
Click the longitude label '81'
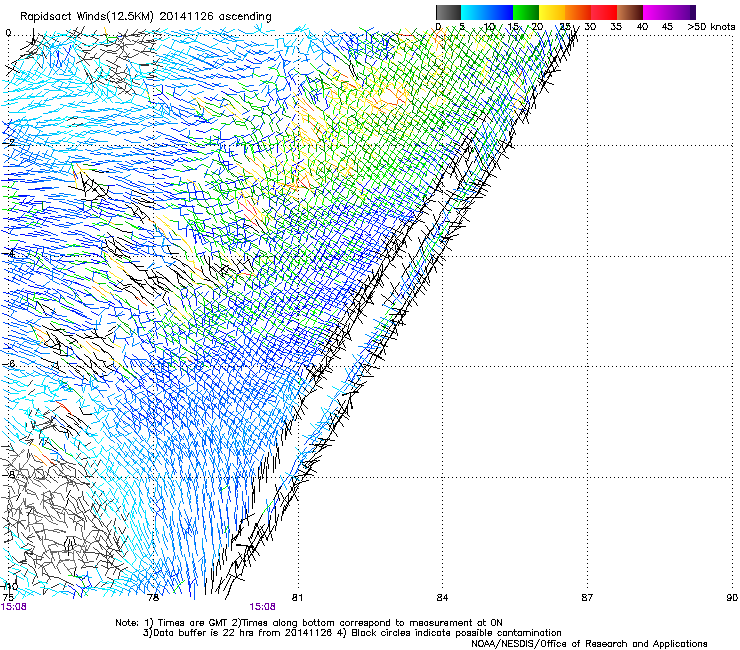coord(297,598)
